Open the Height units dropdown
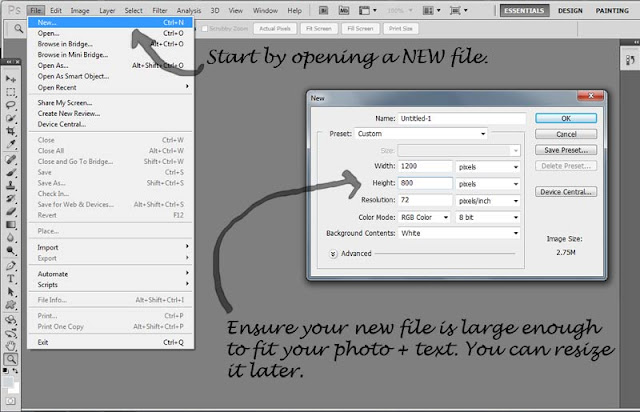 click(488, 184)
